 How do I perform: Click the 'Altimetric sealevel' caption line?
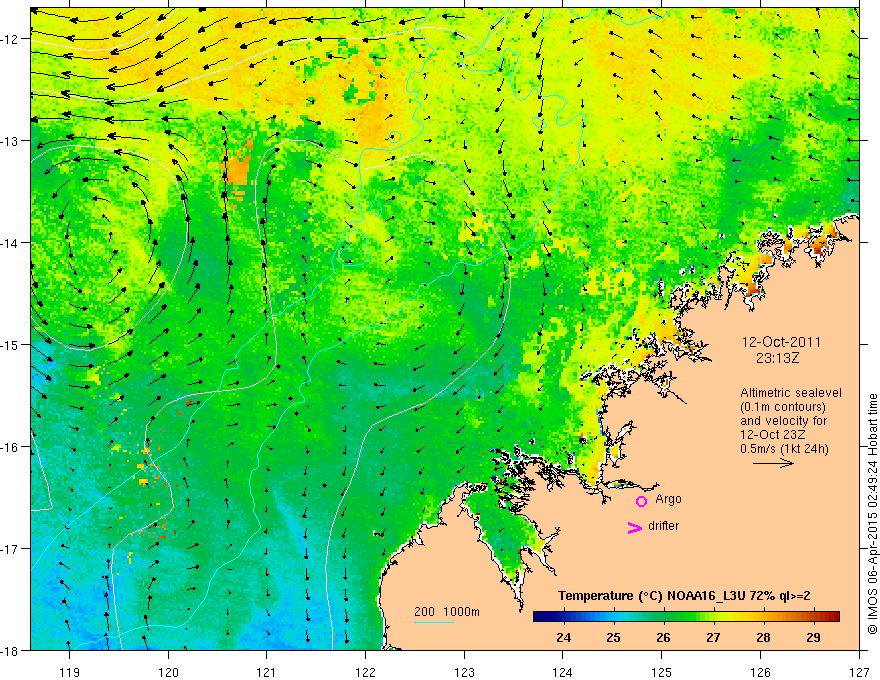pos(791,393)
